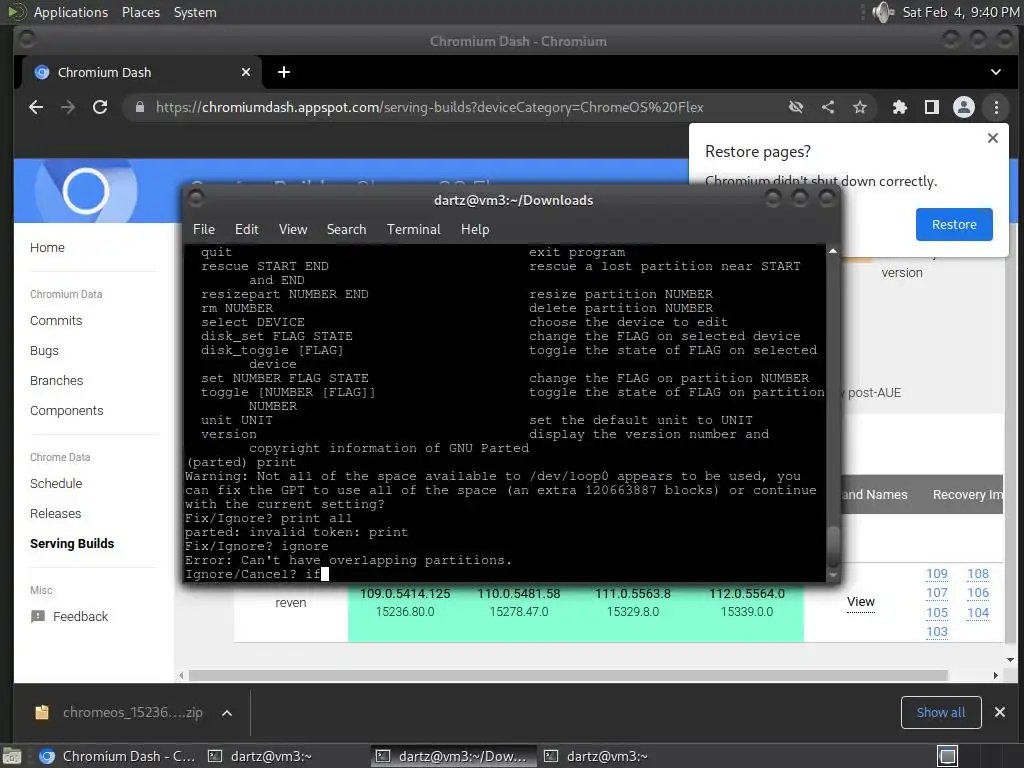Click the lock icon in address bar
Image resolution: width=1024 pixels, height=768 pixels.
140,107
